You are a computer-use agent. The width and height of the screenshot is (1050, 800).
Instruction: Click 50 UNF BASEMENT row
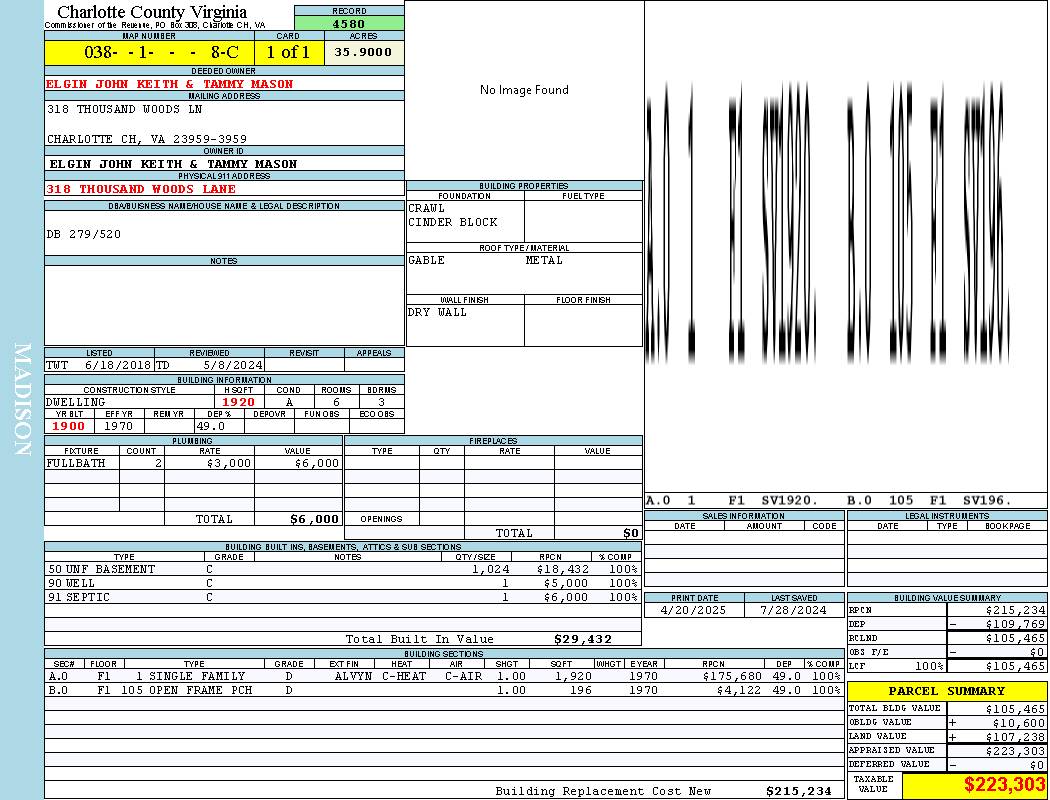[343, 570]
